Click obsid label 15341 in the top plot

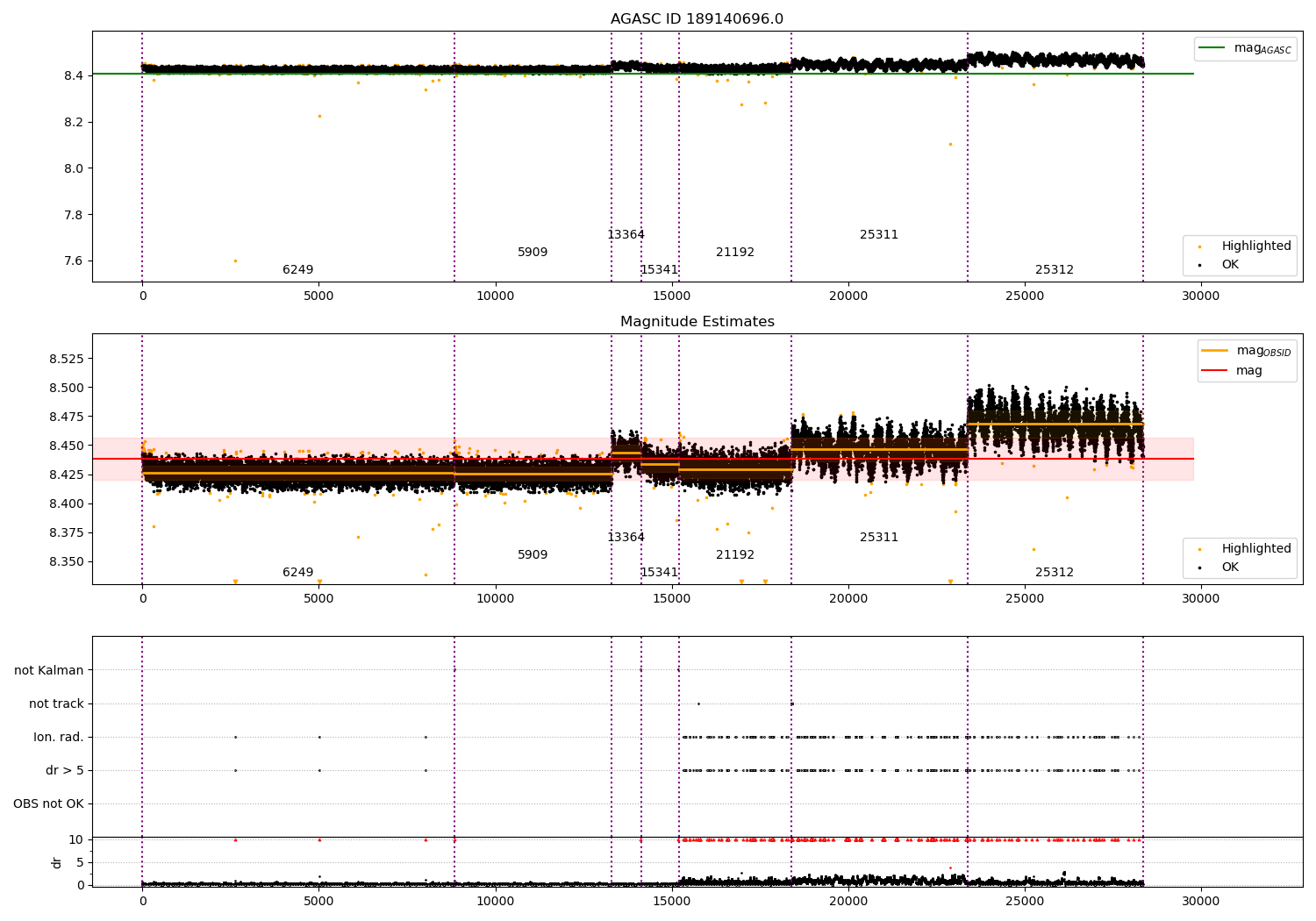tap(659, 270)
